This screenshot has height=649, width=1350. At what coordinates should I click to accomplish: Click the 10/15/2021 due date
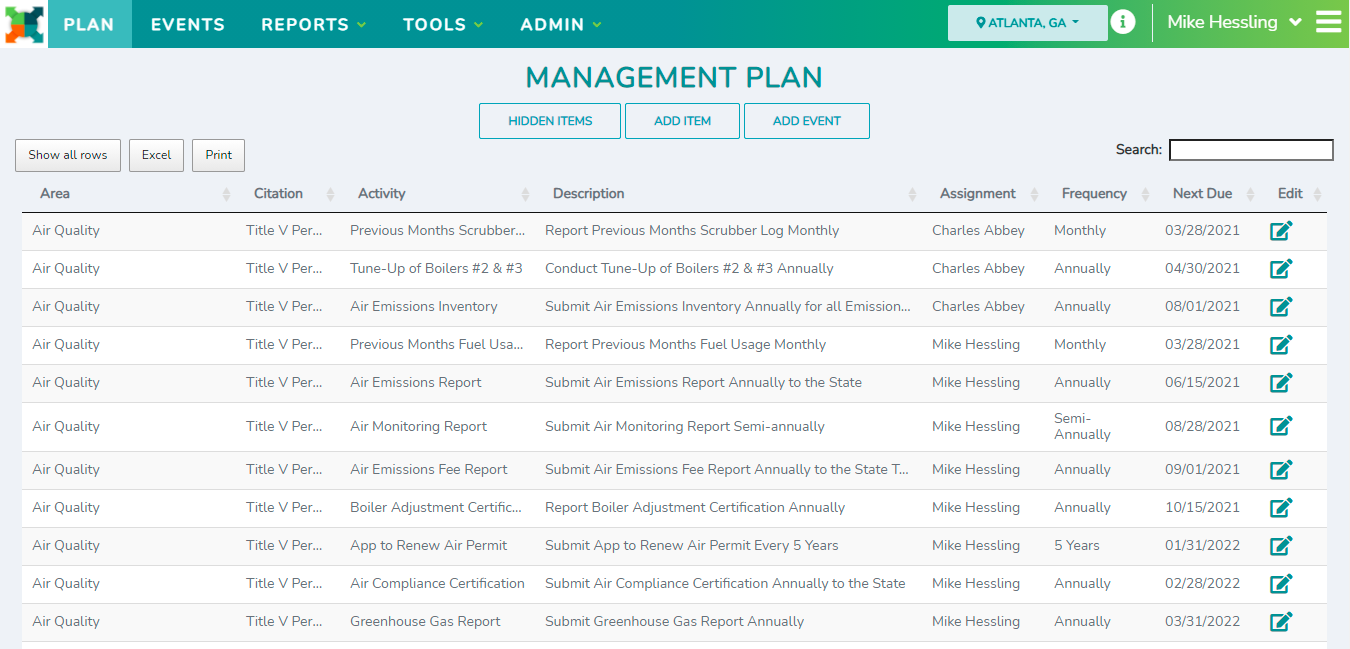pyautogui.click(x=1202, y=508)
